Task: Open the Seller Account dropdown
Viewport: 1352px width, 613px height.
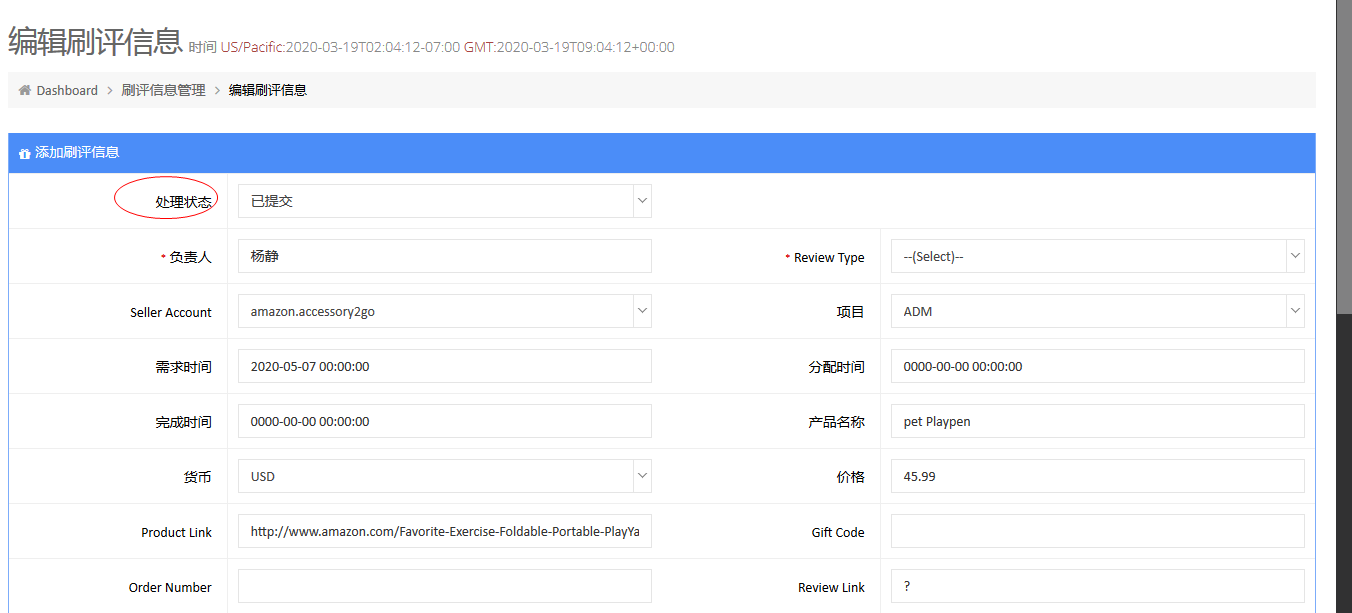Action: (x=445, y=311)
